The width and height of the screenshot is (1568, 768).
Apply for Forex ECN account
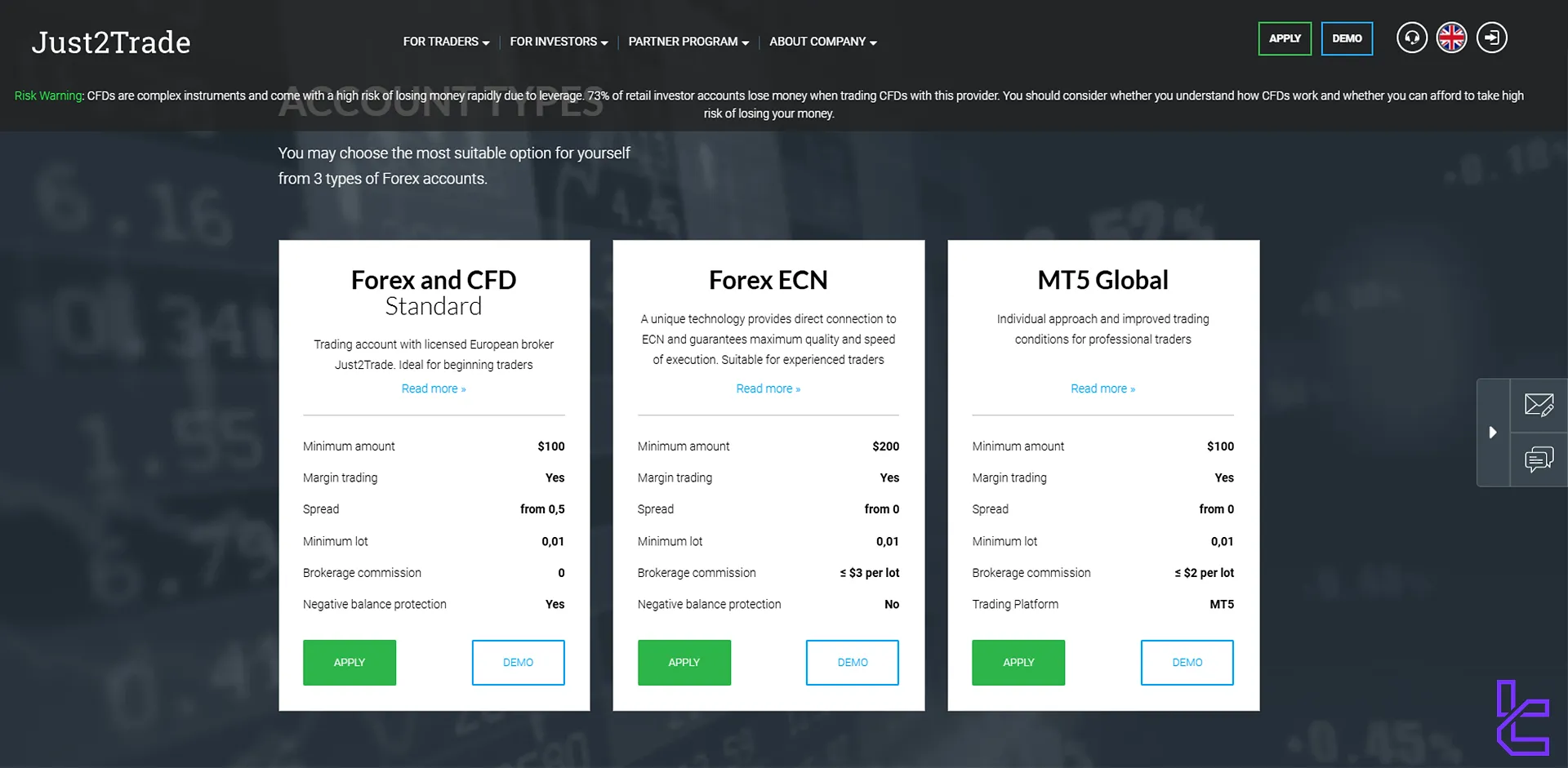pyautogui.click(x=684, y=663)
